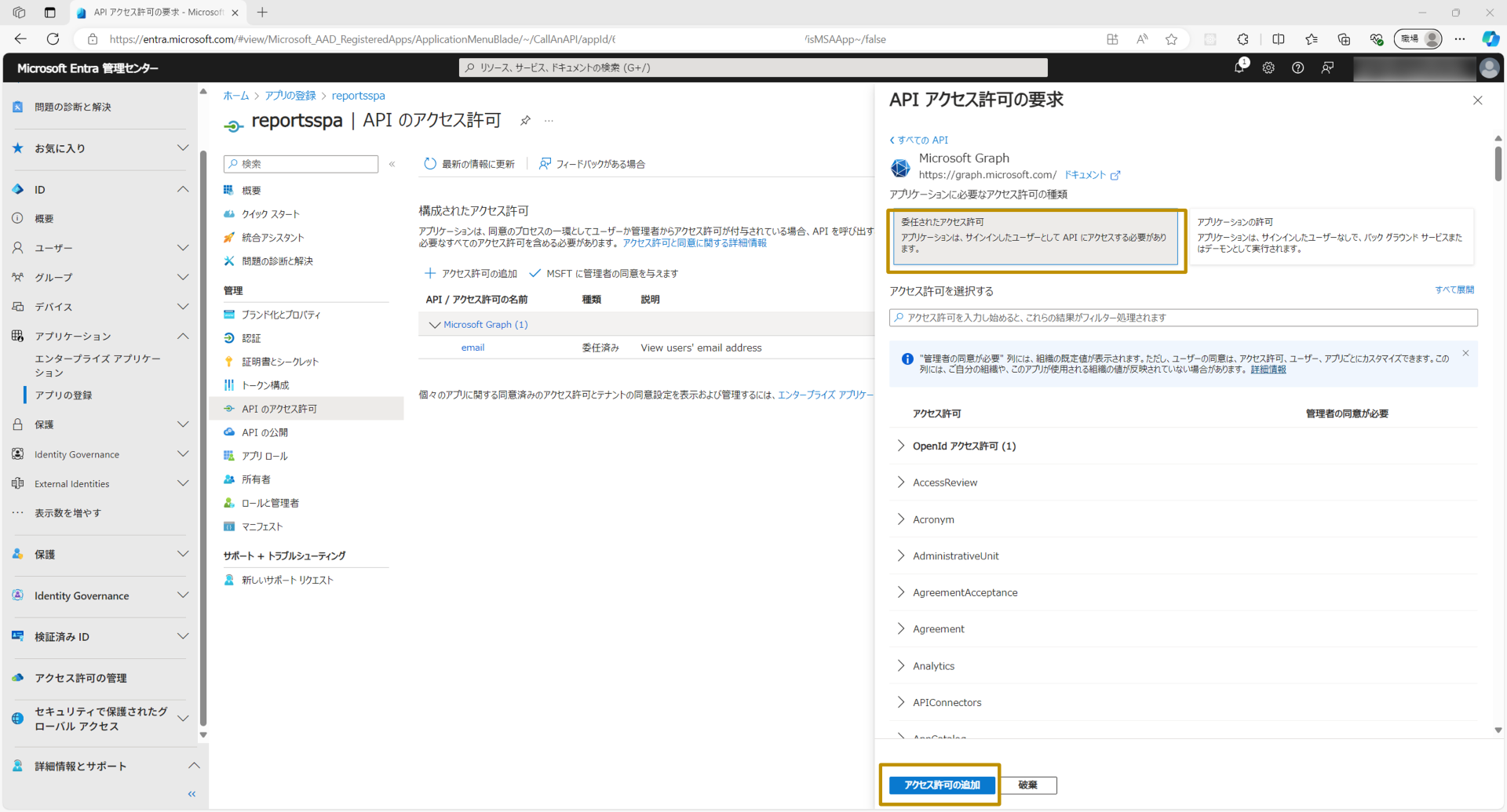1507x812 pixels.
Task: Click アクセス許可の追加 command with plus
Action: click(471, 274)
